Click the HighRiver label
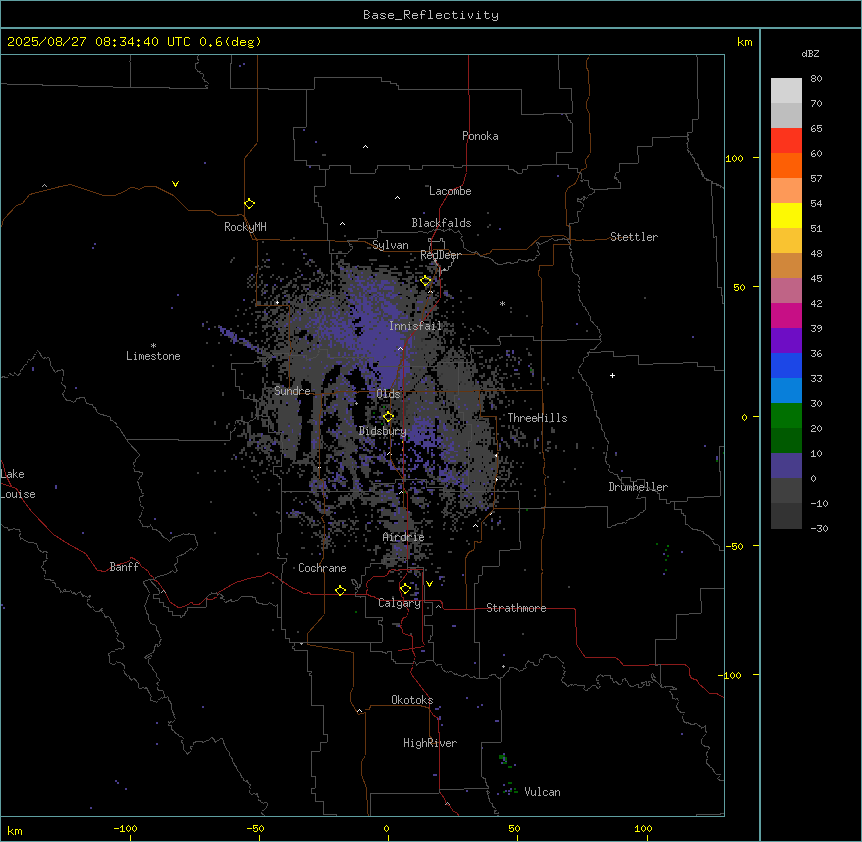Screen dimensions: 862x842 (430, 743)
